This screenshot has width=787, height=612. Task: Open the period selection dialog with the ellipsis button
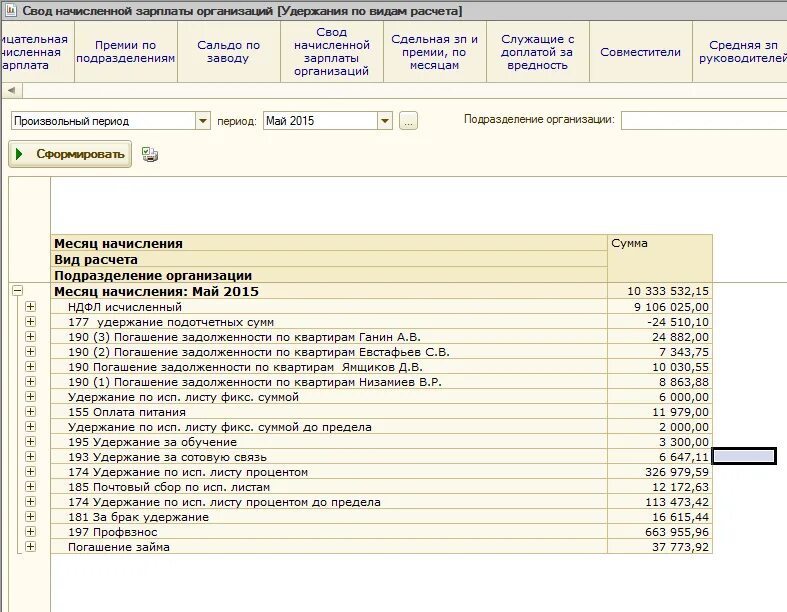pyautogui.click(x=408, y=121)
